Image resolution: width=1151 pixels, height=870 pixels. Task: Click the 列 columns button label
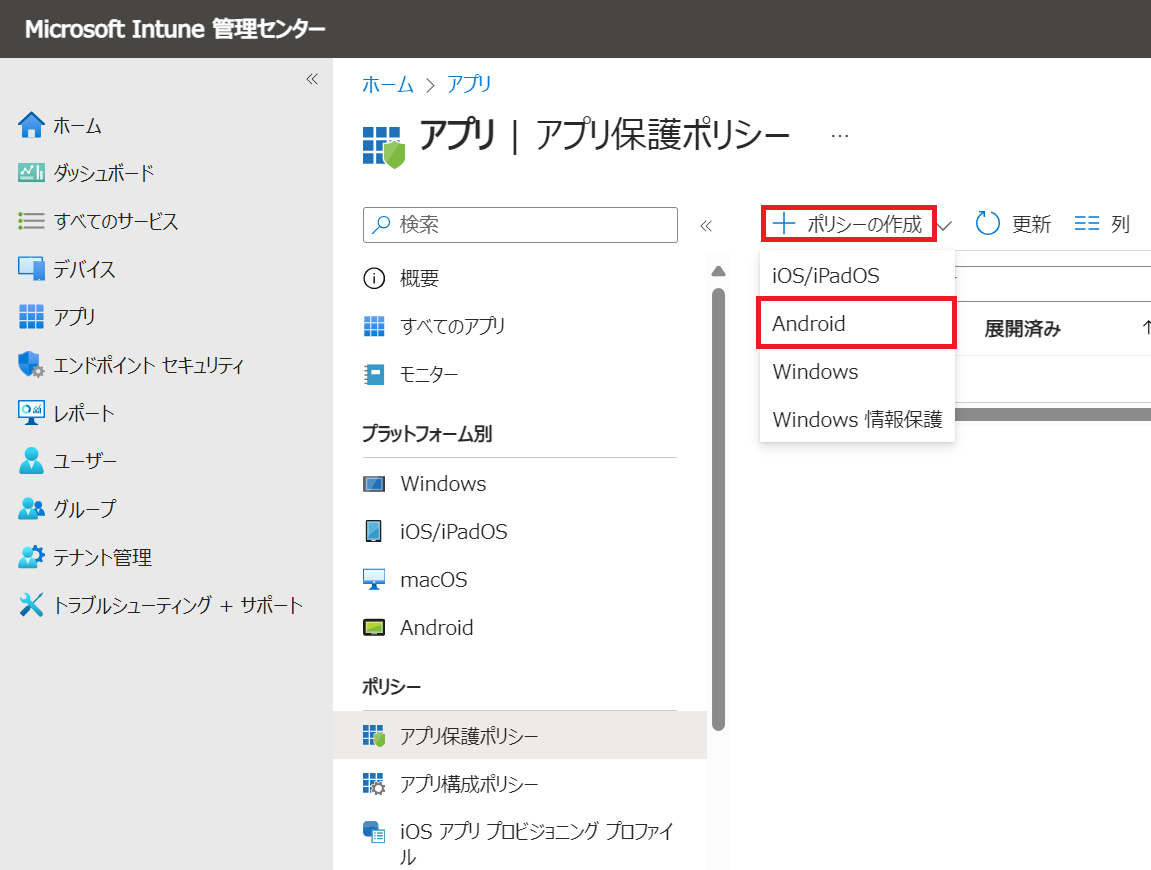[1120, 224]
